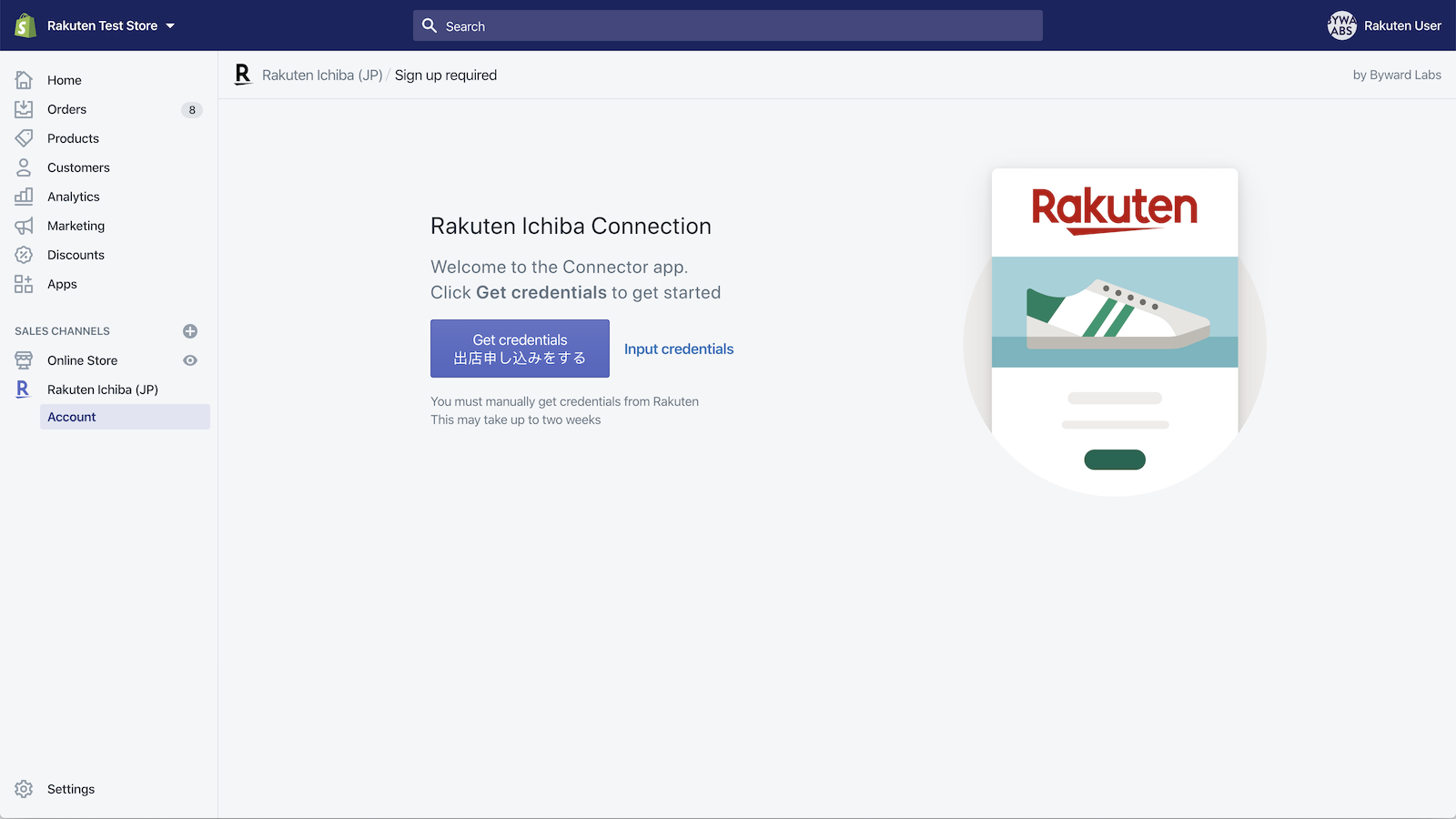Open Settings in sidebar

coord(71,789)
